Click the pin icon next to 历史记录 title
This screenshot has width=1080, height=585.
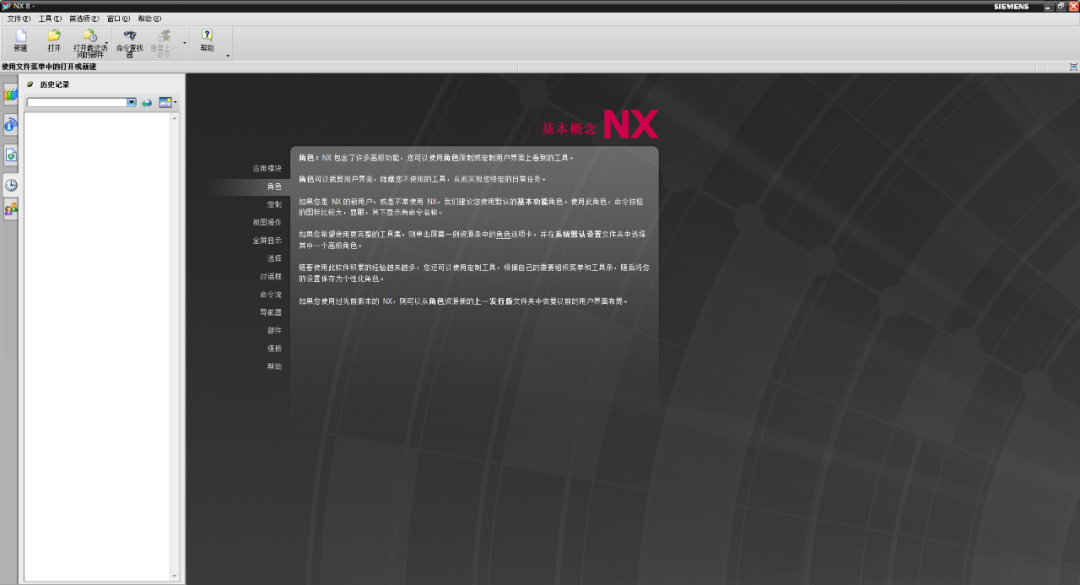coord(30,84)
